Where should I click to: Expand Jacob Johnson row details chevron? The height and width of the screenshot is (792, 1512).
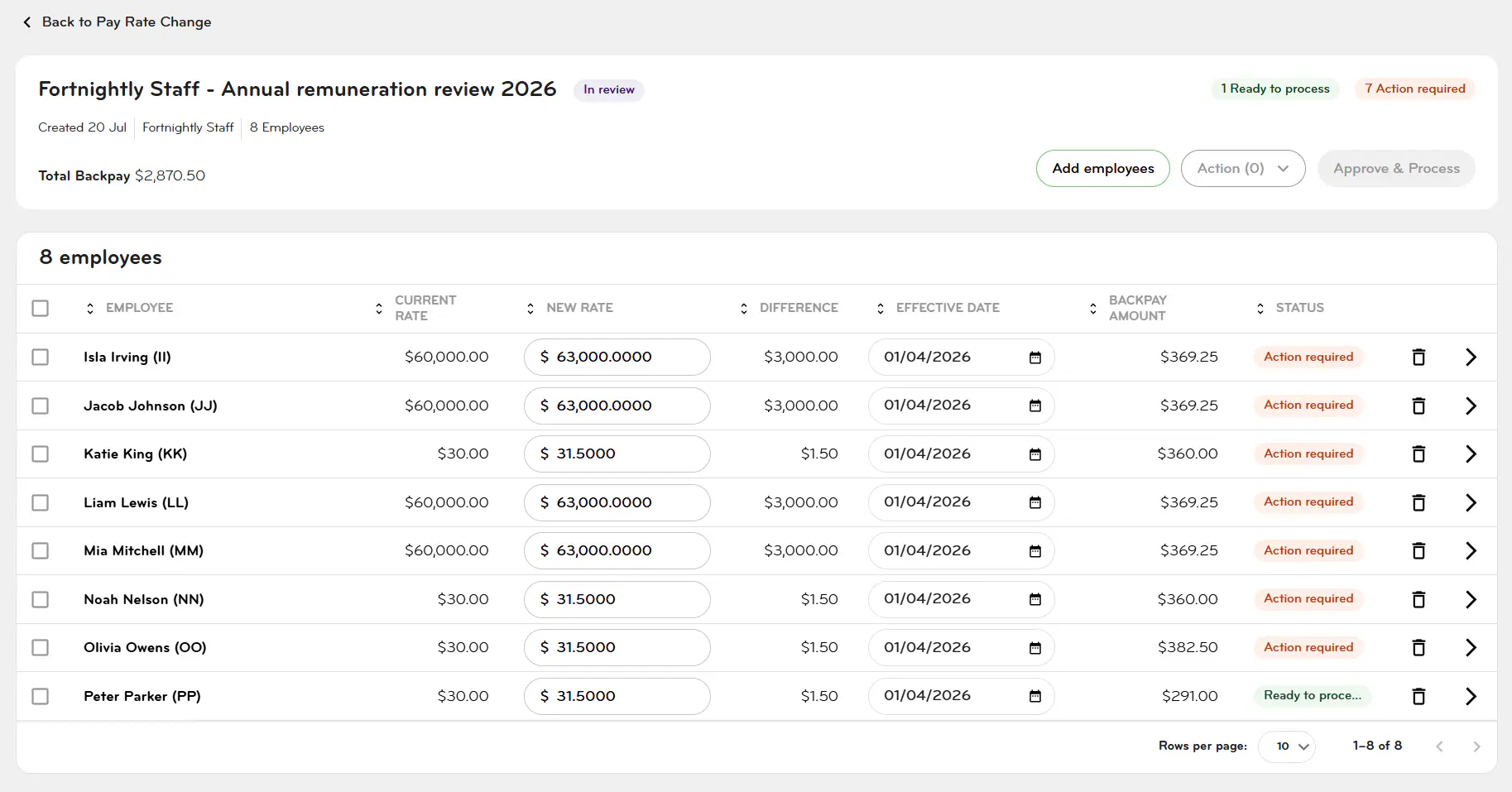pos(1471,406)
